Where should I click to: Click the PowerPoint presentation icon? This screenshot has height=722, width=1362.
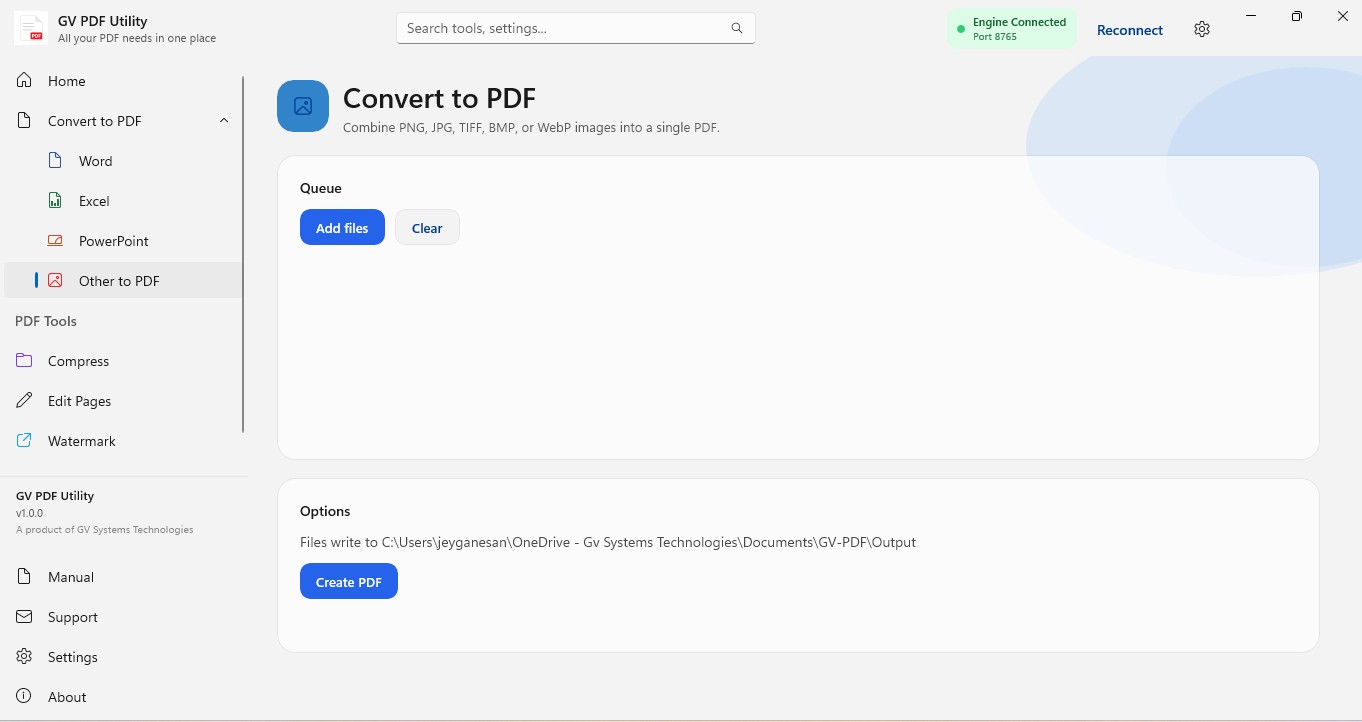pyautogui.click(x=55, y=240)
